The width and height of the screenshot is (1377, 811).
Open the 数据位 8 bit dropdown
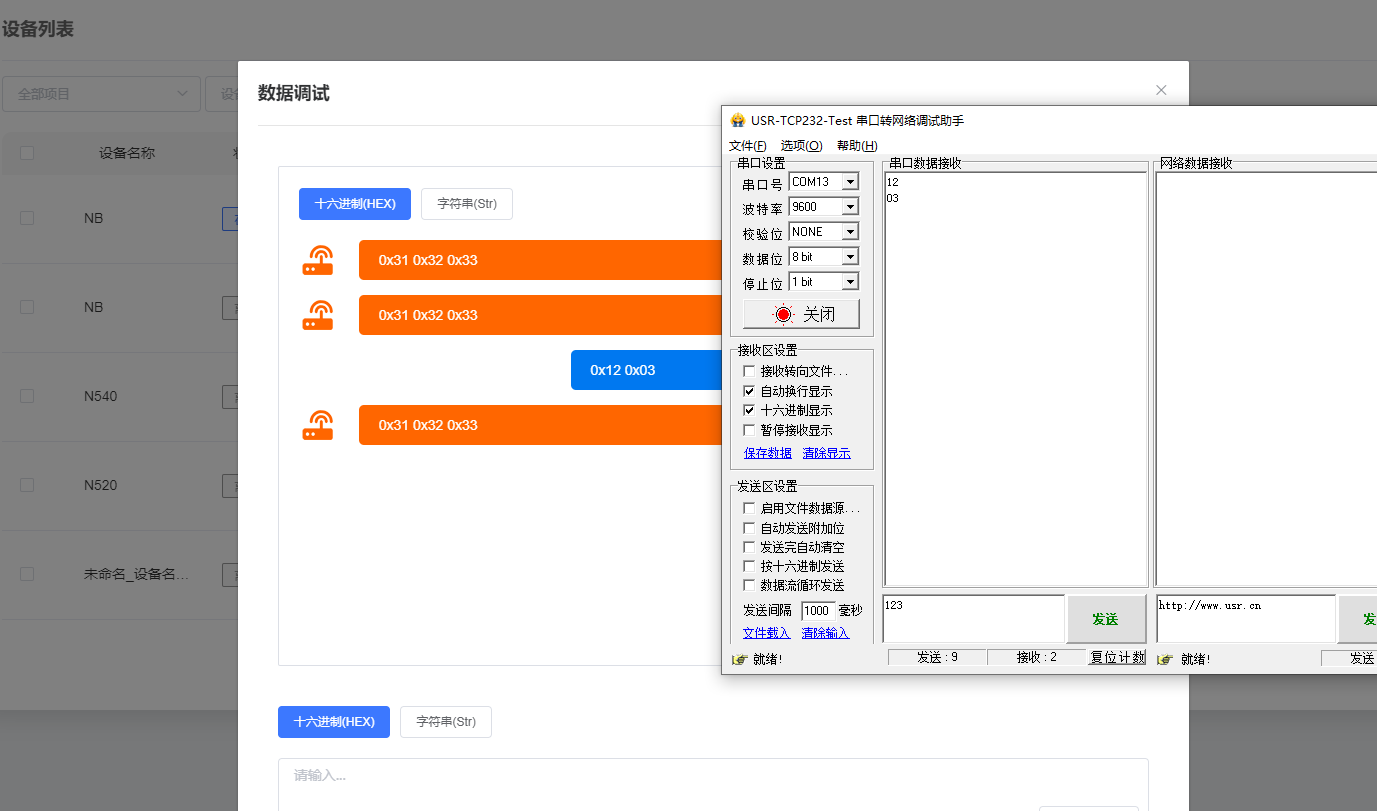[x=850, y=257]
